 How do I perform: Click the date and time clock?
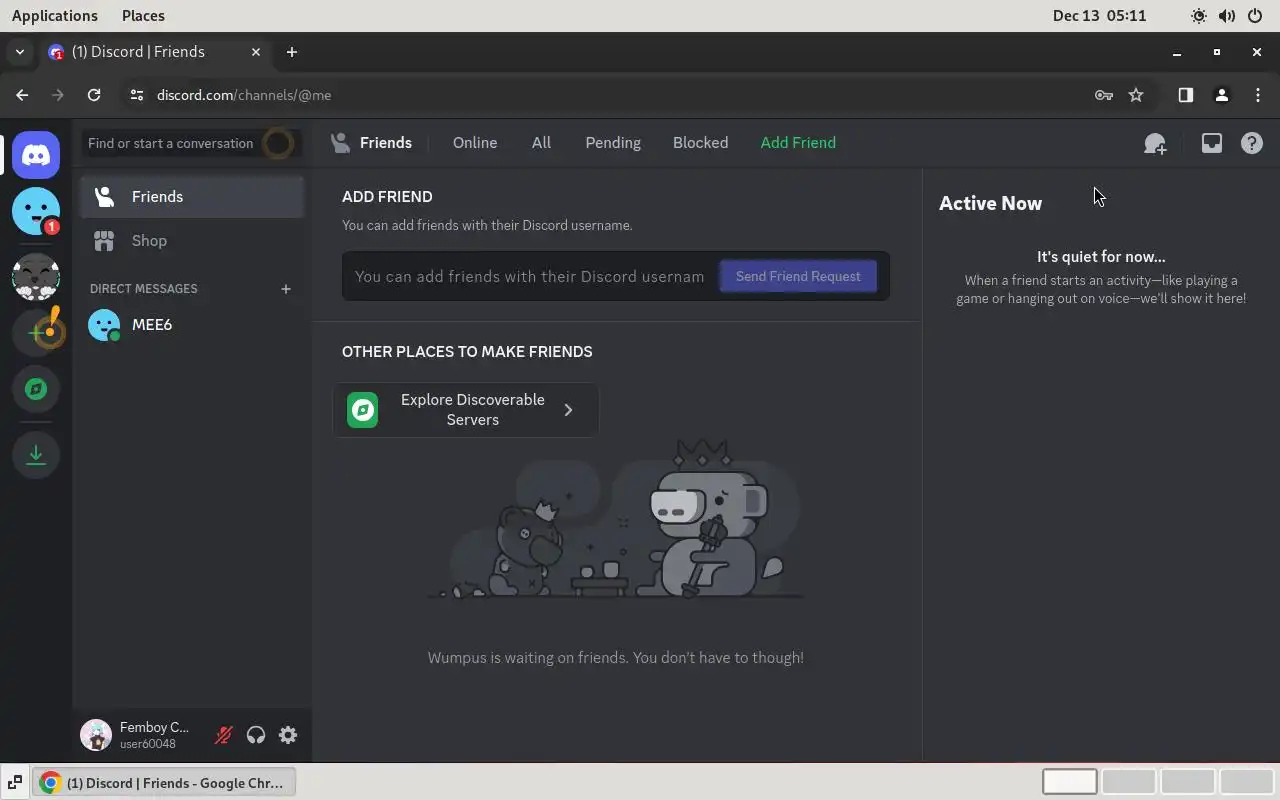click(1099, 16)
